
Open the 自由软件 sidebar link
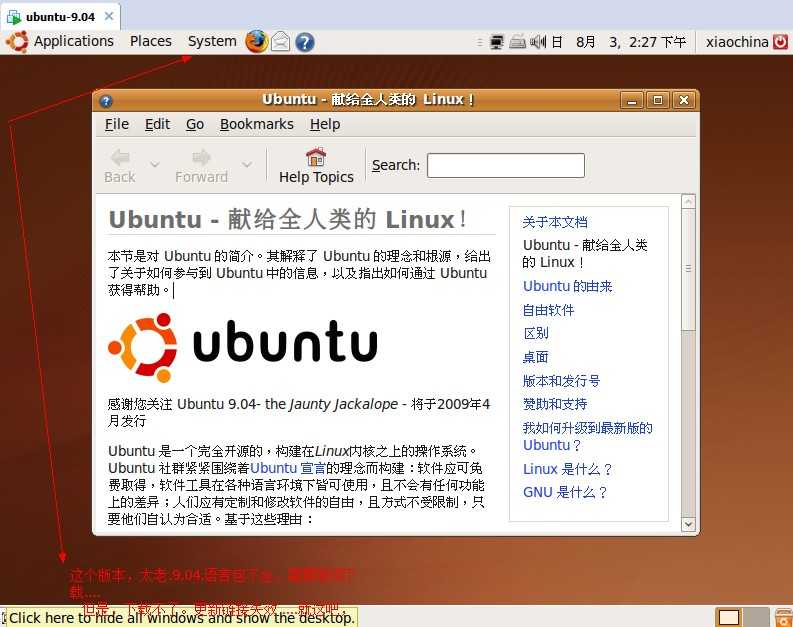point(548,310)
